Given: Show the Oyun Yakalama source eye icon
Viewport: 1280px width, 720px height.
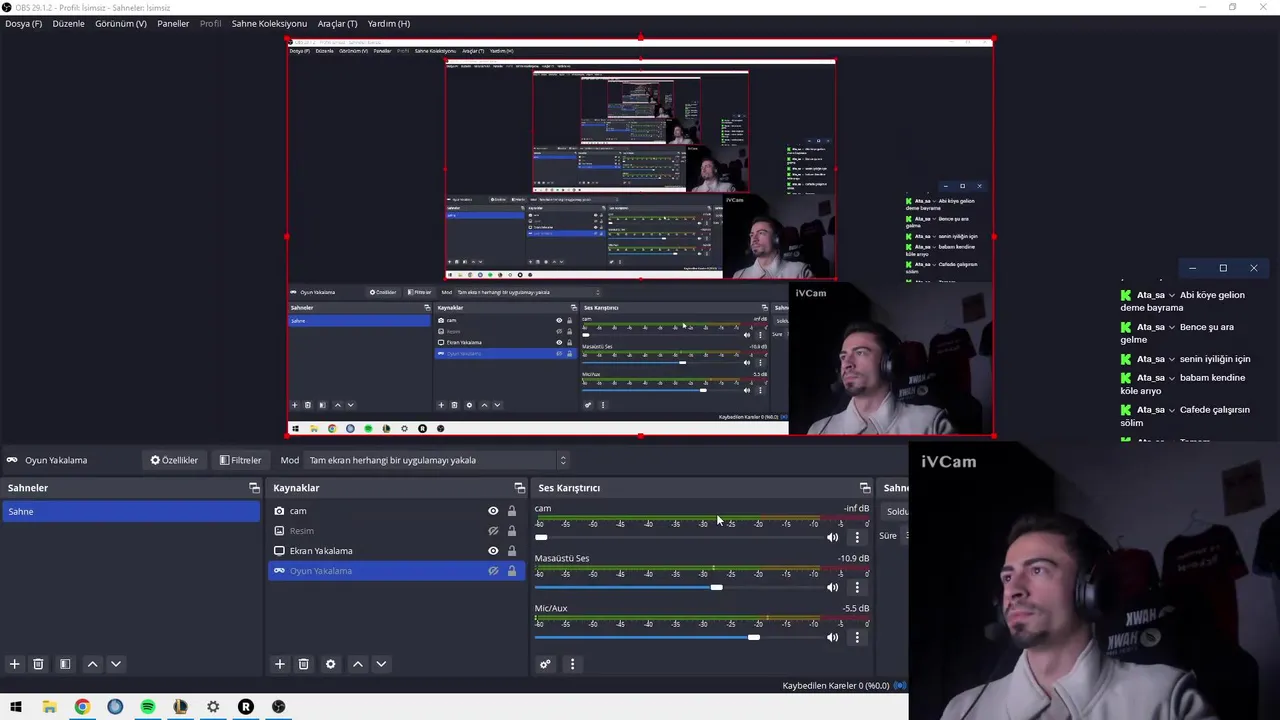Looking at the screenshot, I should point(493,571).
